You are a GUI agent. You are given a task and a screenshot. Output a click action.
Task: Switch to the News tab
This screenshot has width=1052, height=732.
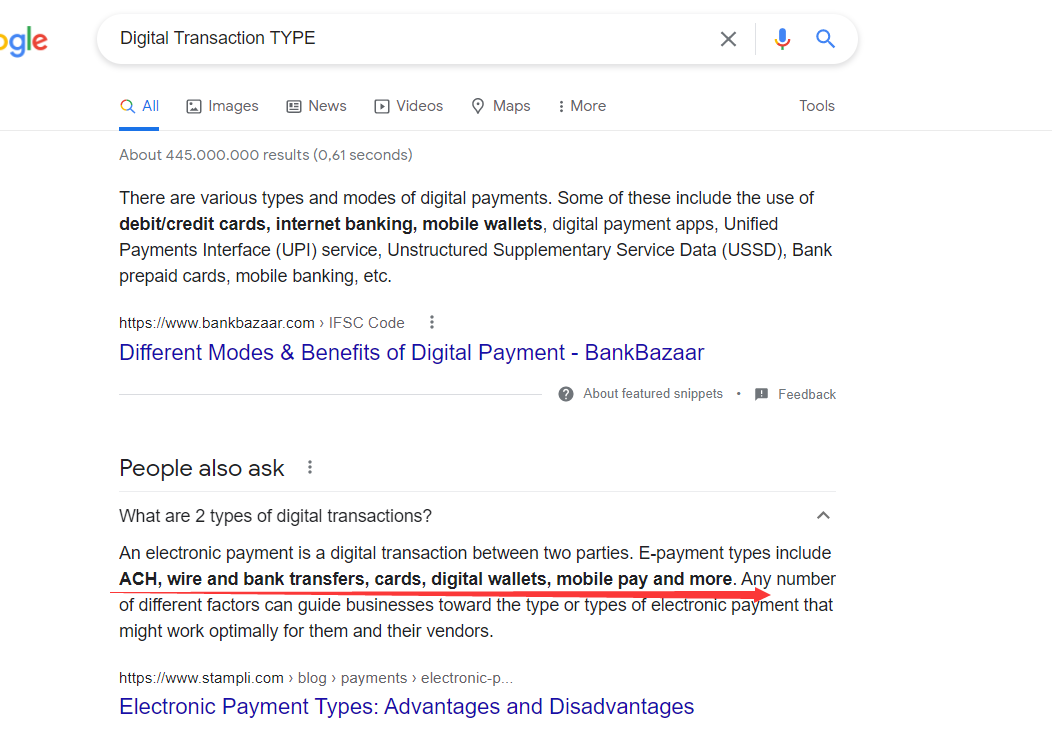coord(316,106)
